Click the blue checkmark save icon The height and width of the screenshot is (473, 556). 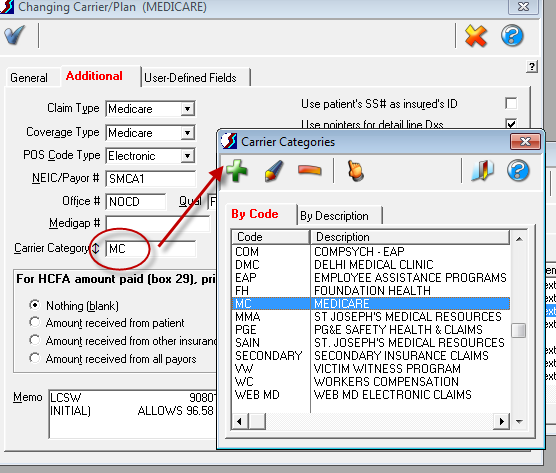(x=15, y=35)
